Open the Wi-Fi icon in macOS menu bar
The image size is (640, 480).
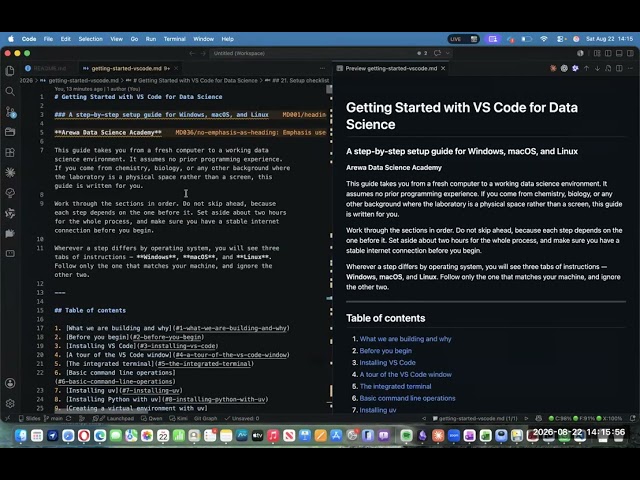click(x=543, y=39)
